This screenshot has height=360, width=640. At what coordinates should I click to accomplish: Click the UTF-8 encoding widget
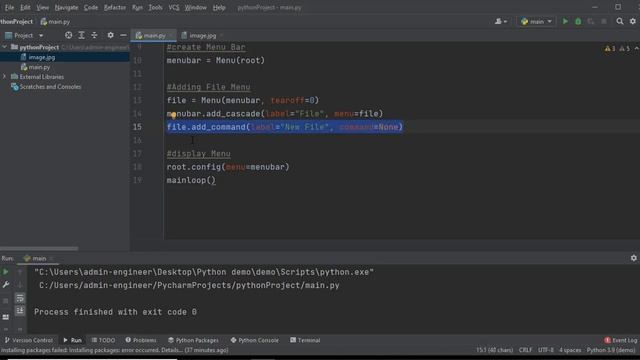(x=546, y=350)
